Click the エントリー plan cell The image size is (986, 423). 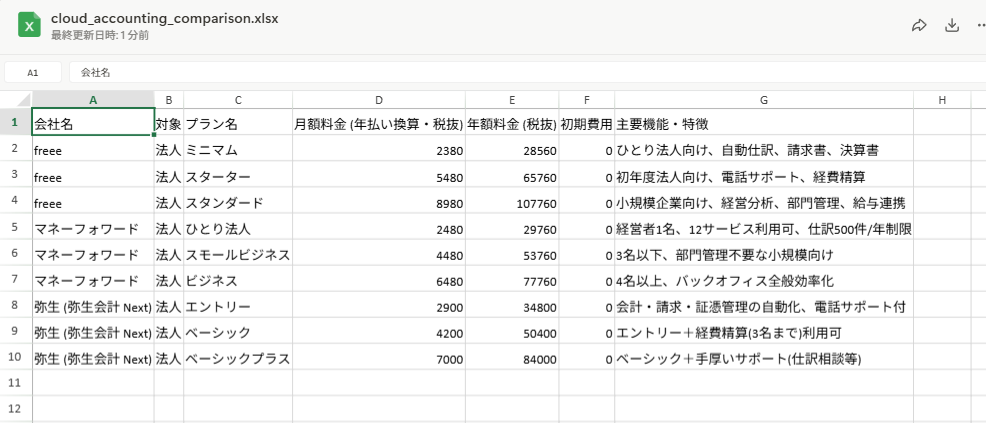238,305
